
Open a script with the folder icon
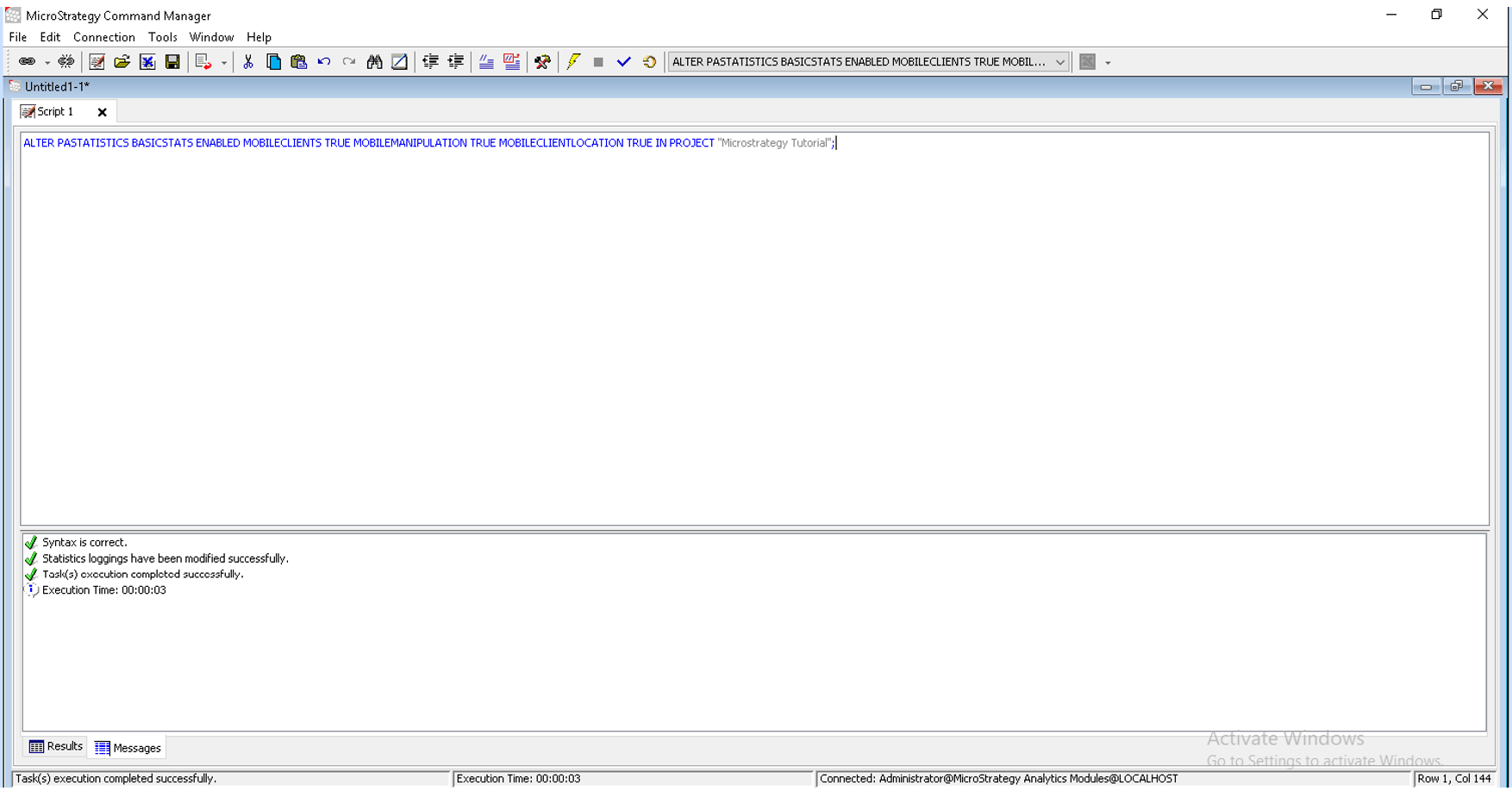click(x=122, y=62)
